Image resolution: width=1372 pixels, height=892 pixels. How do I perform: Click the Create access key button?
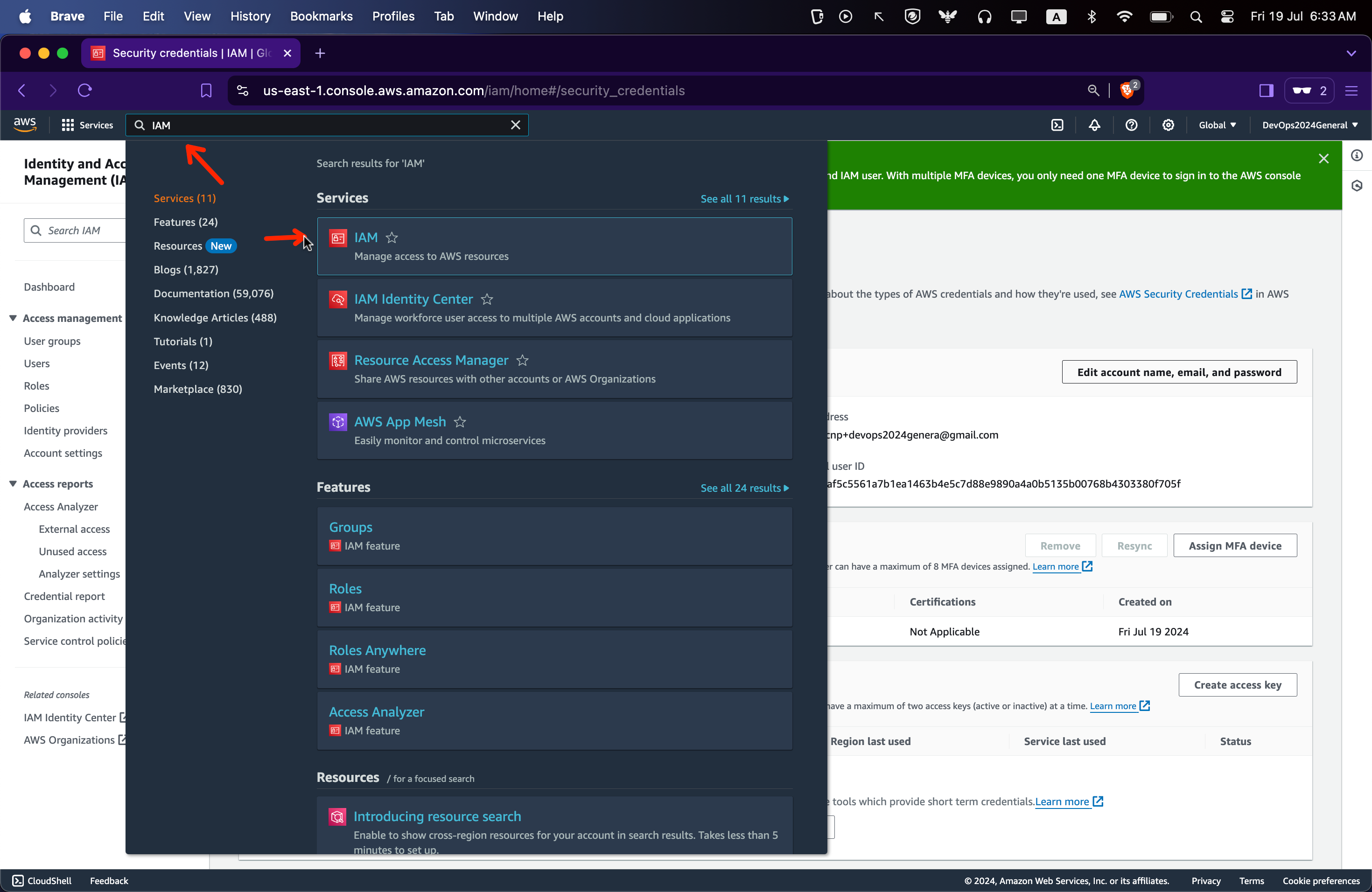coord(1237,684)
